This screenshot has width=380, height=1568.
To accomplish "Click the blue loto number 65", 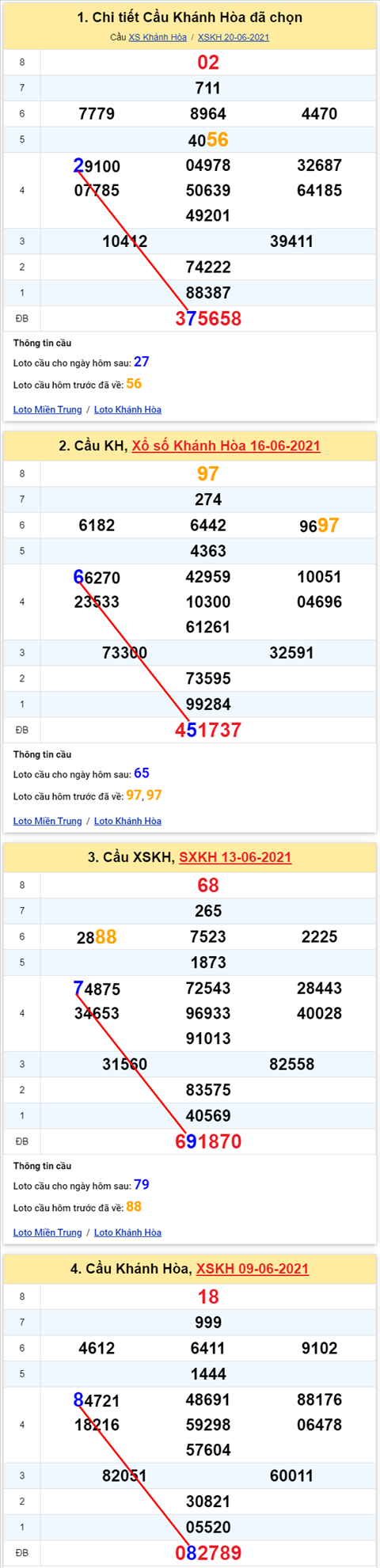I will coord(141,773).
